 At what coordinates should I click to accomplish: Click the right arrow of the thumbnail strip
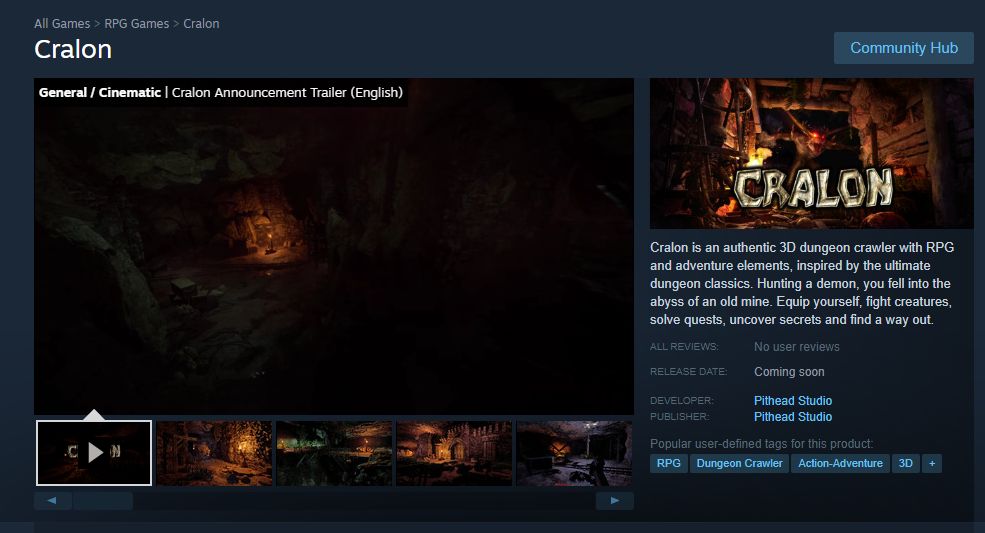[614, 500]
